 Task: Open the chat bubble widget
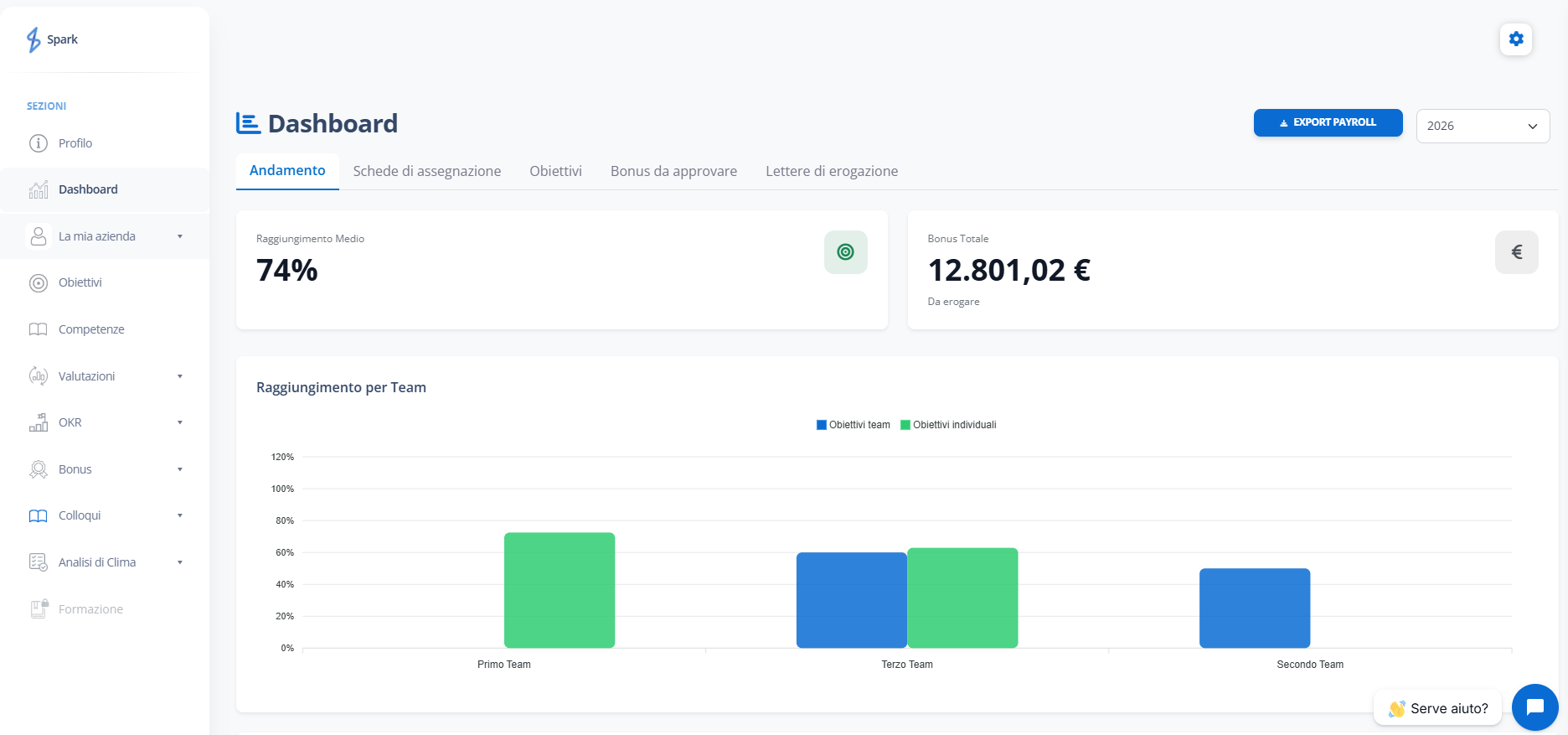1535,707
